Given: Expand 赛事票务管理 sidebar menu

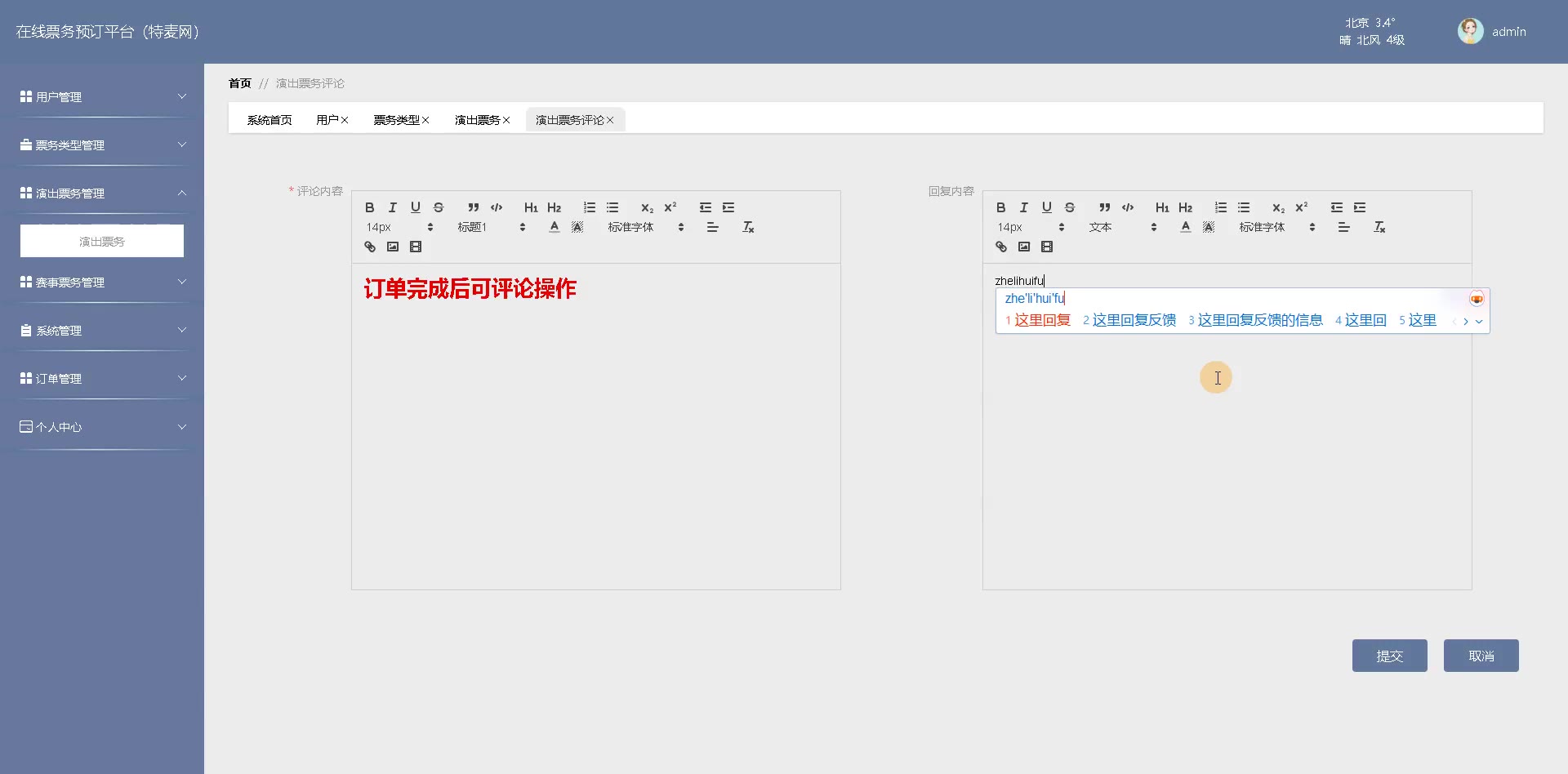Looking at the screenshot, I should click(x=102, y=282).
